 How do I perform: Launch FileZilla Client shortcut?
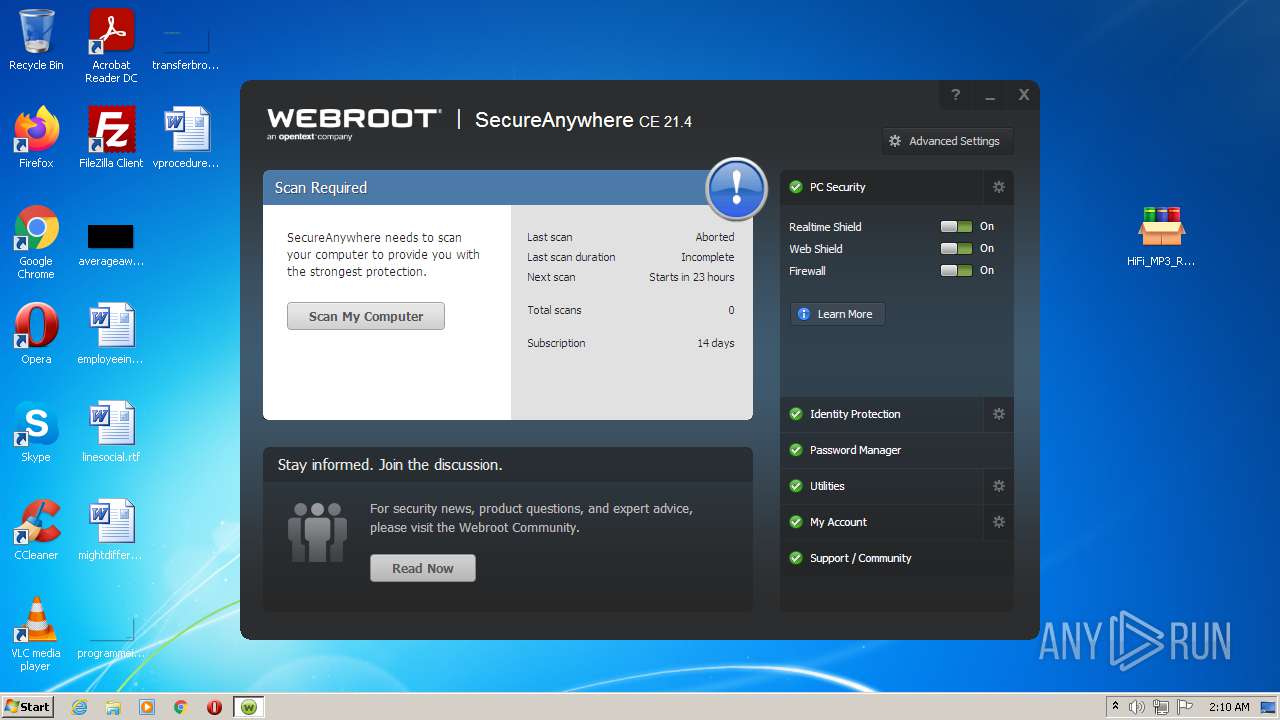[111, 138]
